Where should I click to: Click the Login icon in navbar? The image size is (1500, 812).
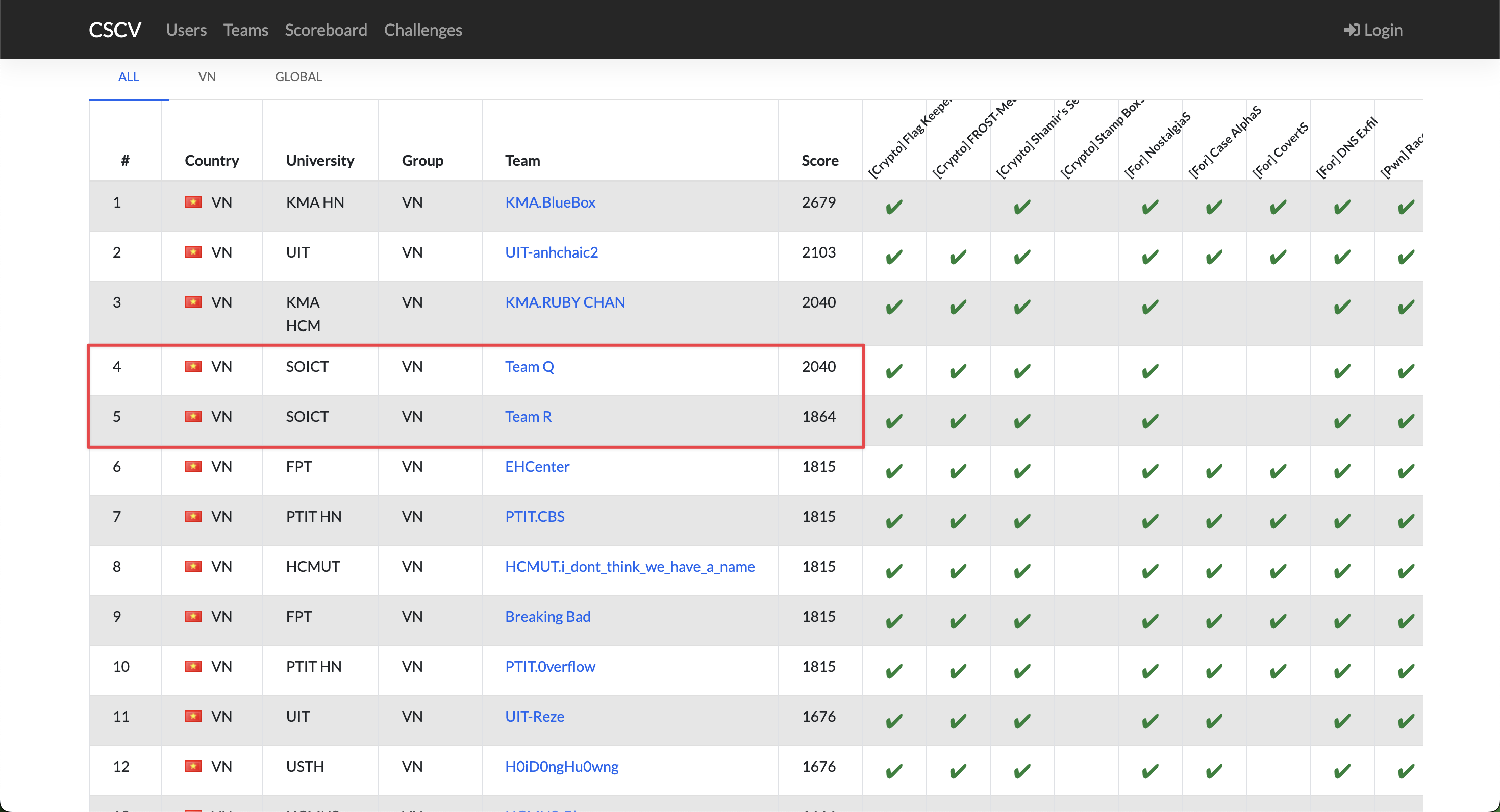click(1352, 30)
